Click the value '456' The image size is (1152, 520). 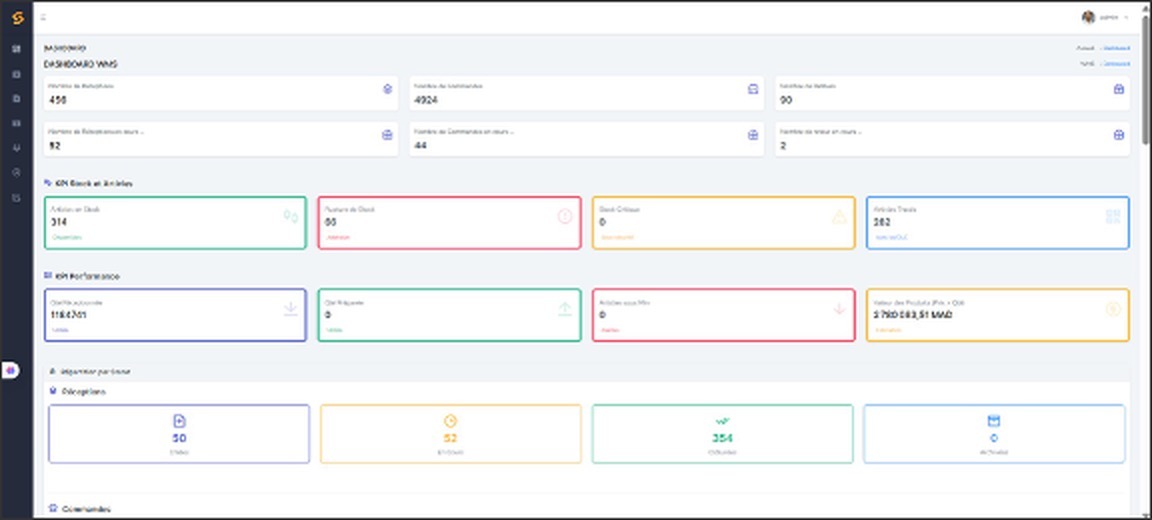[57, 99]
